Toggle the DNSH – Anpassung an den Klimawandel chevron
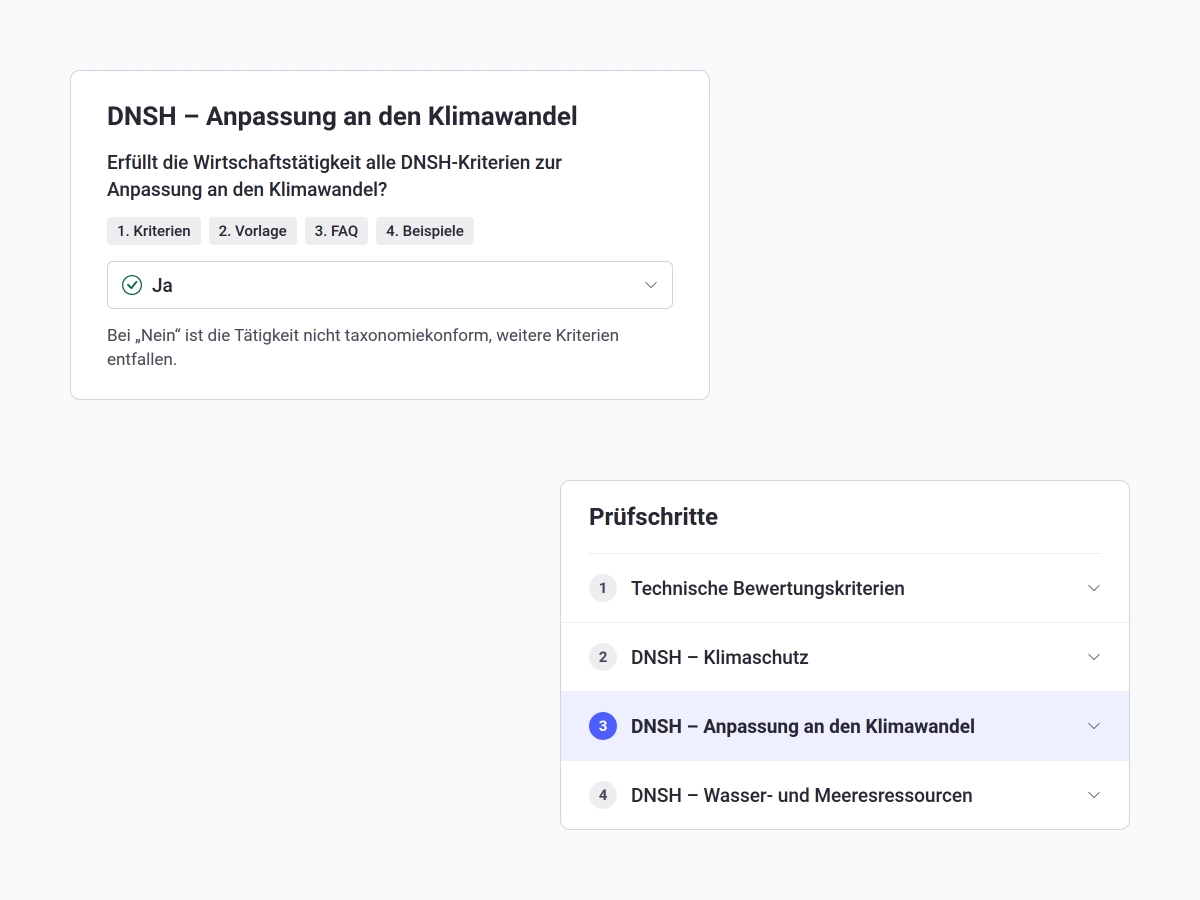1200x900 pixels. pos(1094,726)
